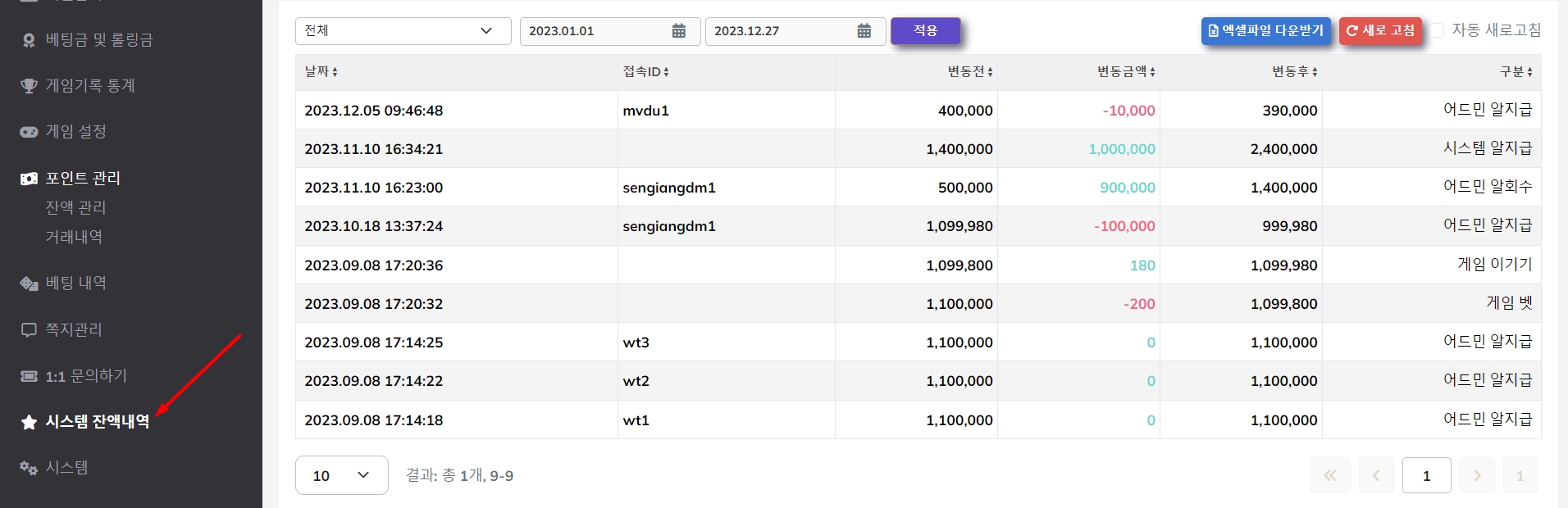Open 거래내역 submenu item

74,237
